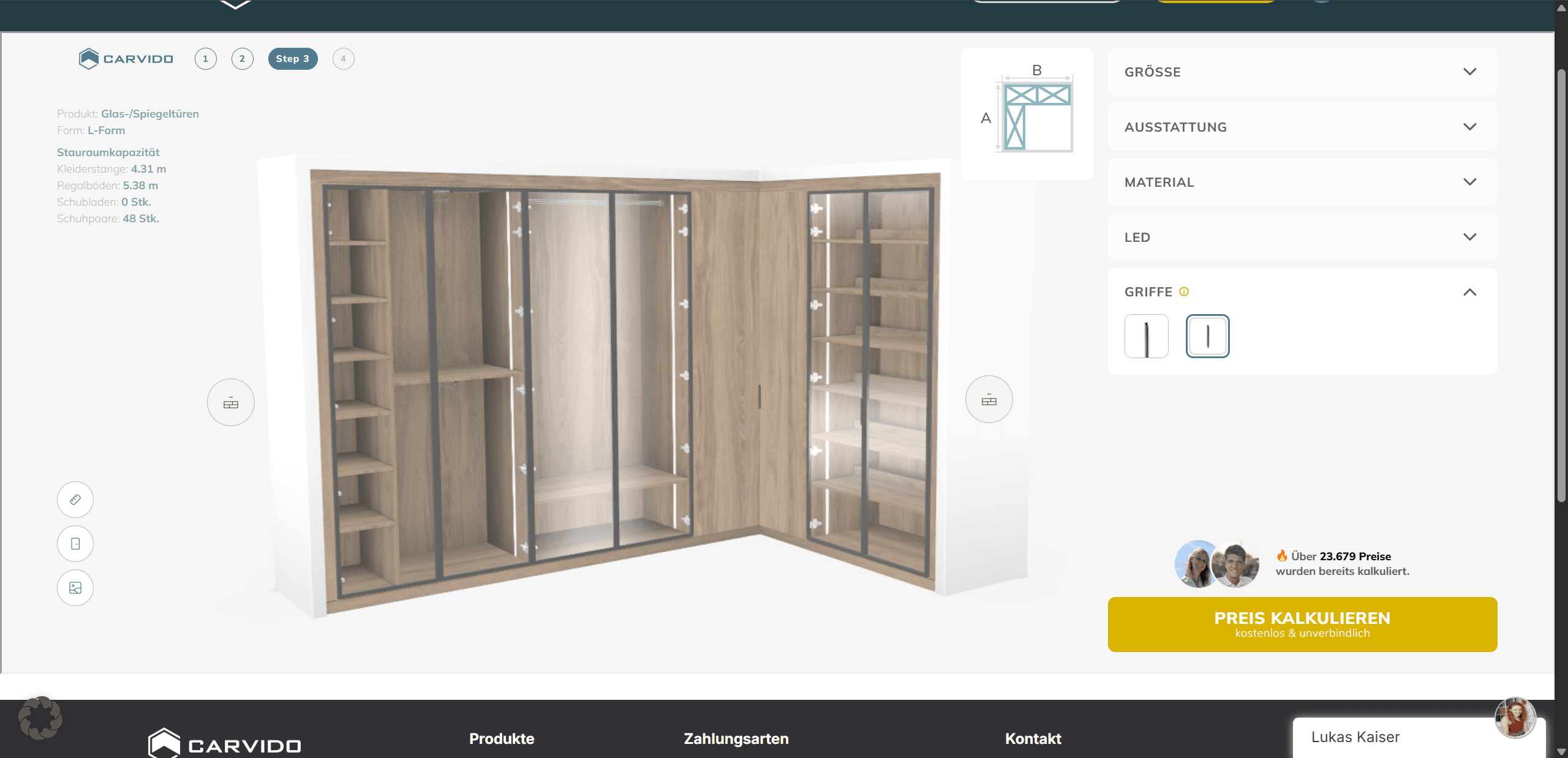Expand the GRÖSSE section
The image size is (1568, 758).
coord(1302,72)
